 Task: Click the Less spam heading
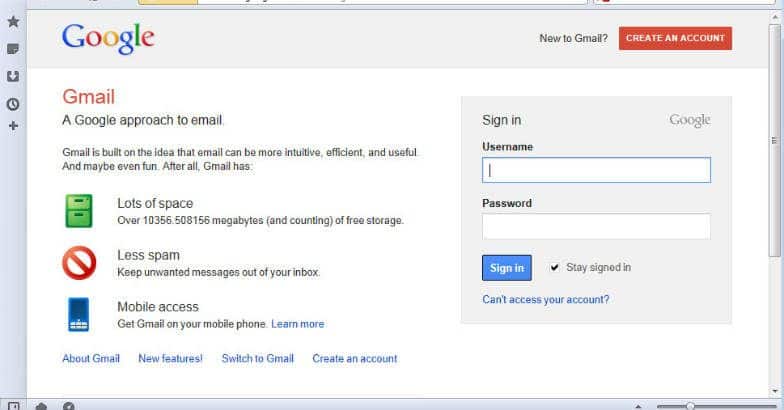(x=148, y=255)
